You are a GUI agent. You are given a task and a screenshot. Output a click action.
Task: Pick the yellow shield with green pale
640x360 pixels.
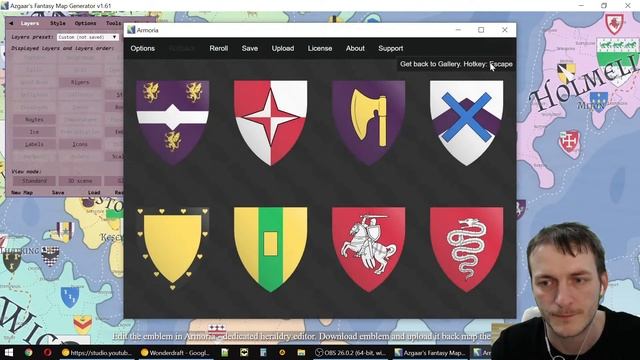tap(271, 249)
